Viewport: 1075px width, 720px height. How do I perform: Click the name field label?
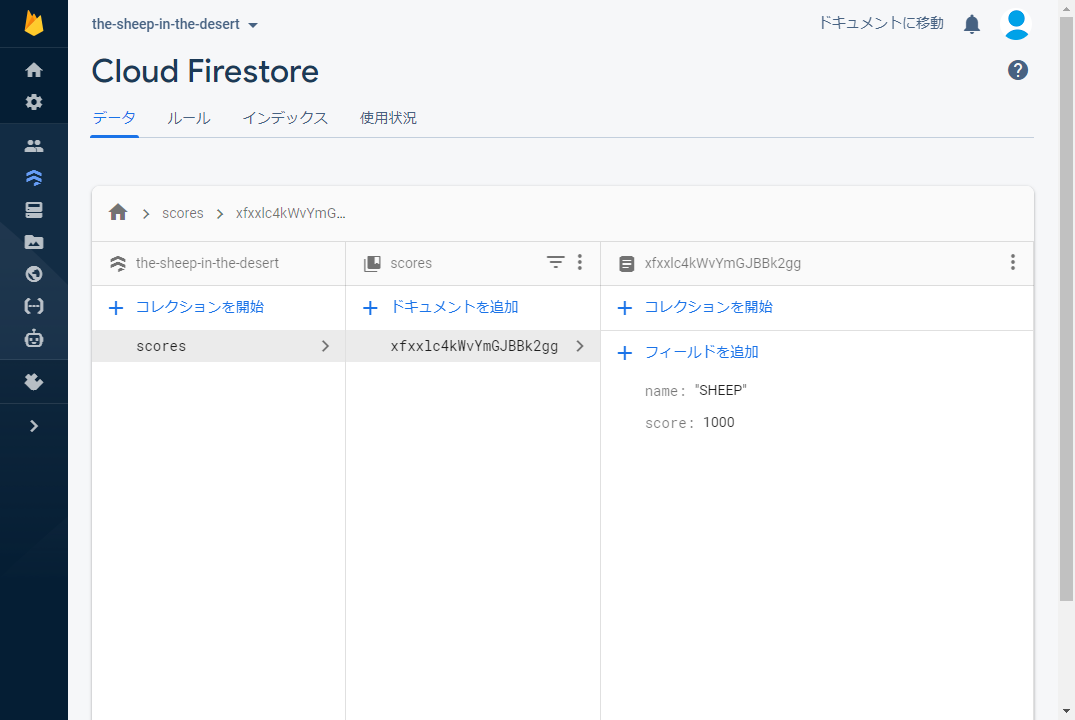pyautogui.click(x=665, y=391)
